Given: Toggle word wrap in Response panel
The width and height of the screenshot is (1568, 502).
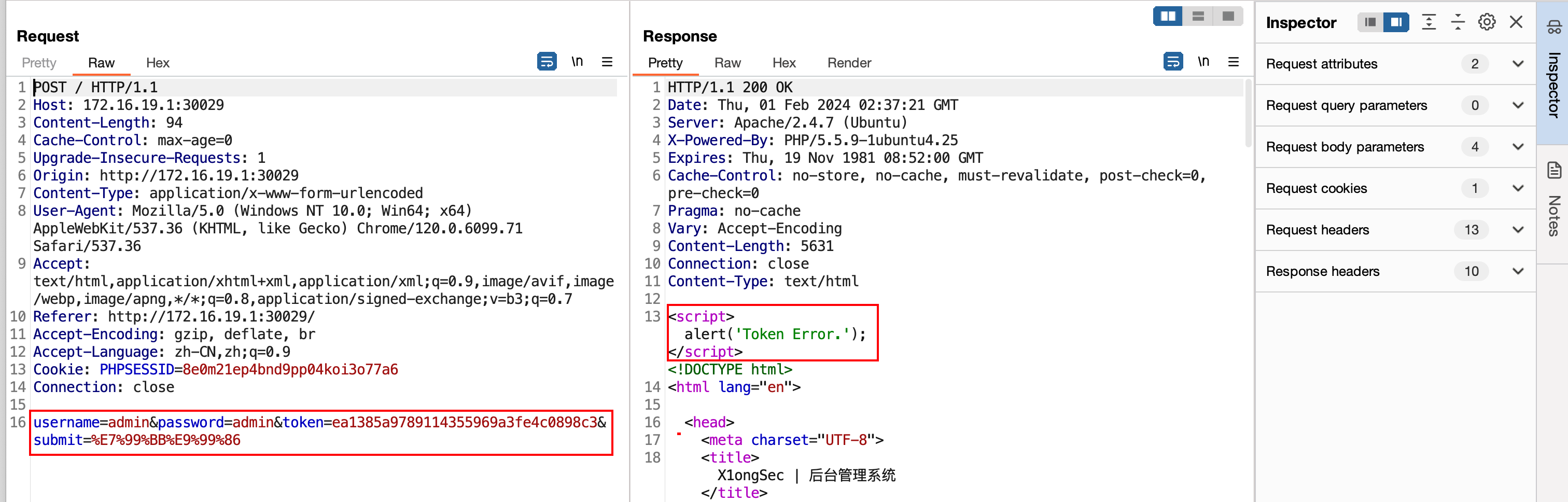Looking at the screenshot, I should pyautogui.click(x=1172, y=62).
